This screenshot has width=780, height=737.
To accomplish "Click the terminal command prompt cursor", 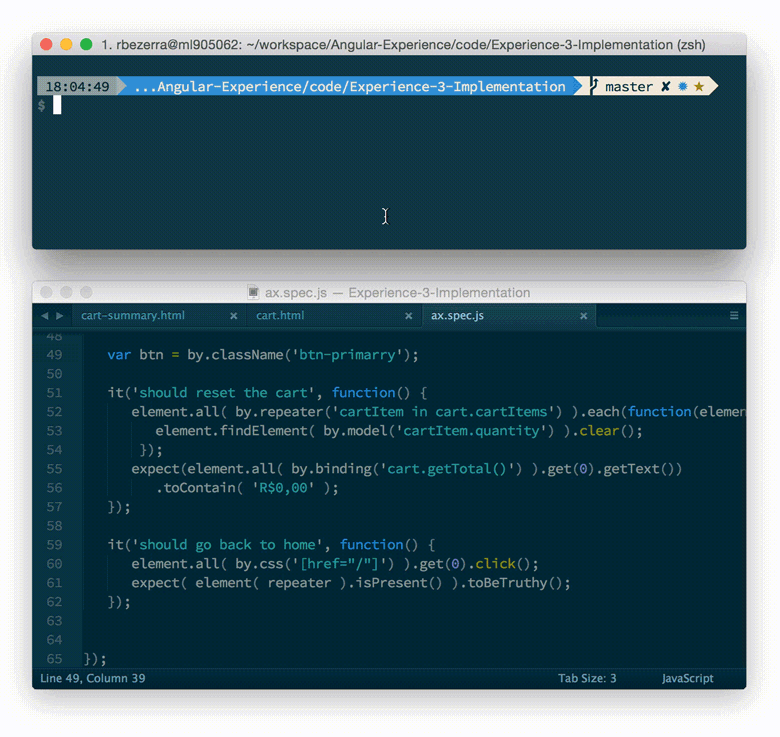I will click(57, 105).
